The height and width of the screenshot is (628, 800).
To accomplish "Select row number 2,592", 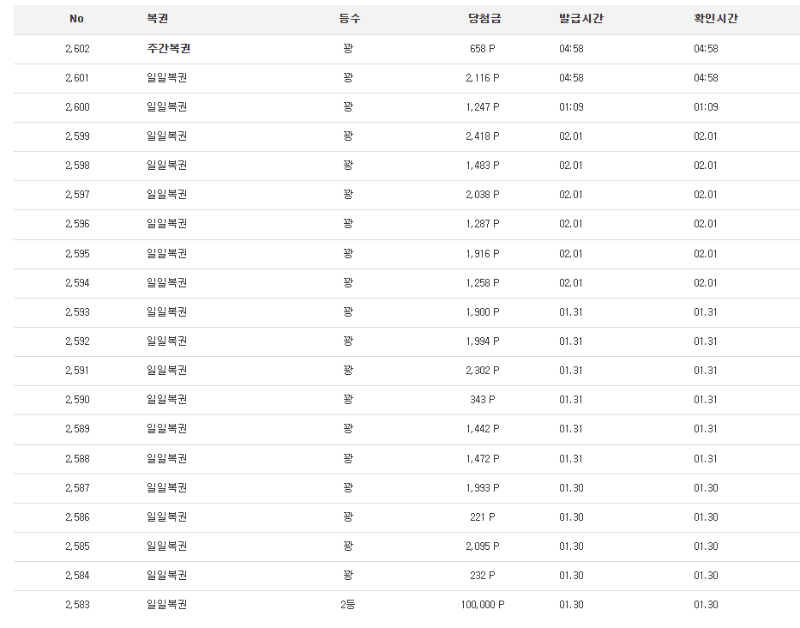I will [77, 341].
